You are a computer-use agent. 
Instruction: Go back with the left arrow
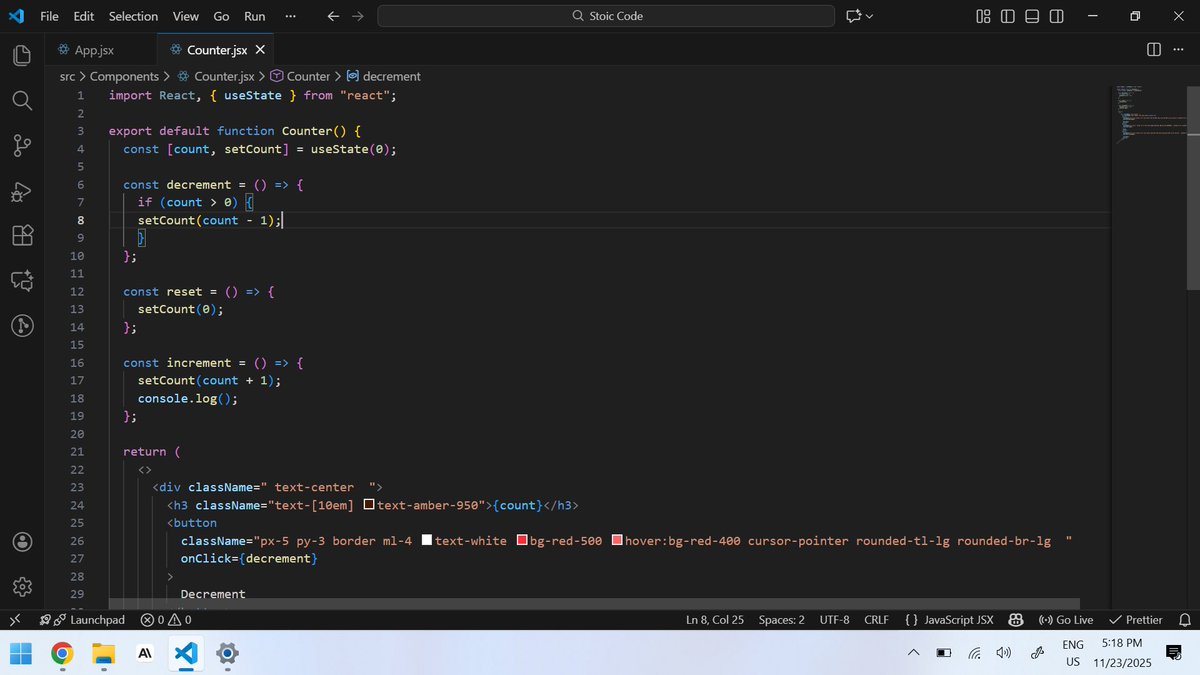click(333, 16)
